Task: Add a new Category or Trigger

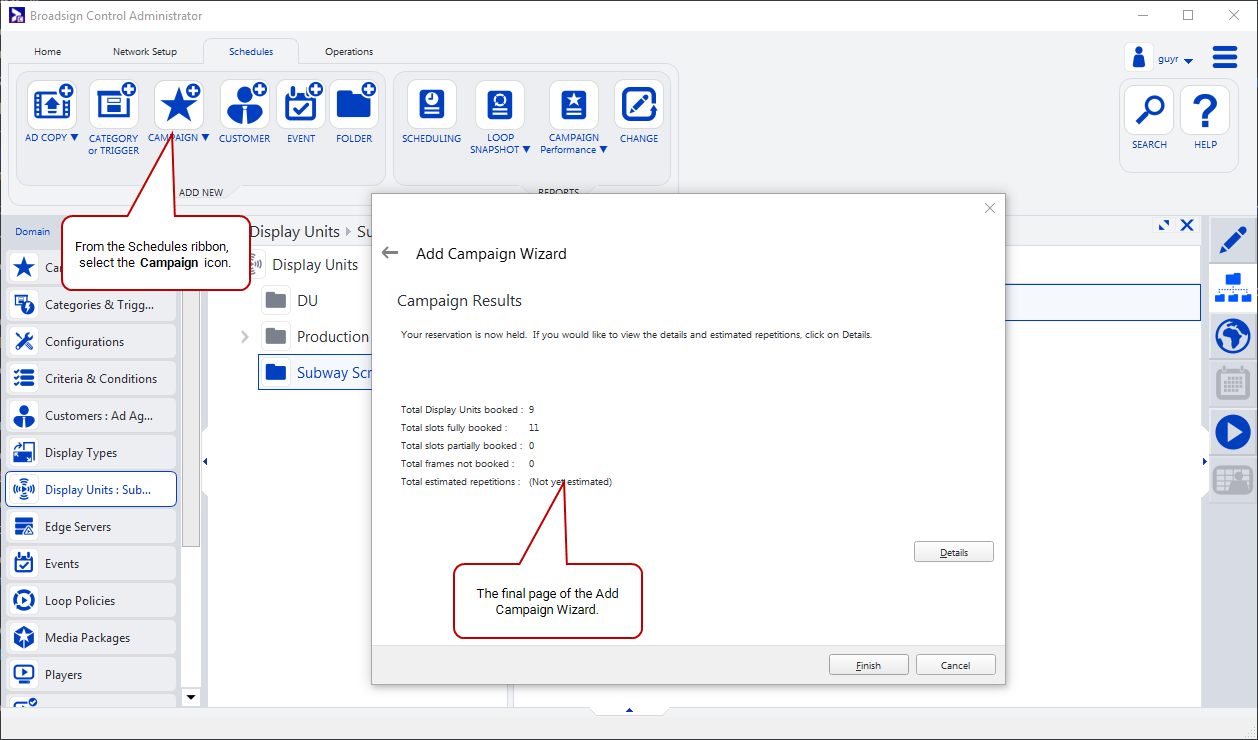Action: tap(114, 105)
